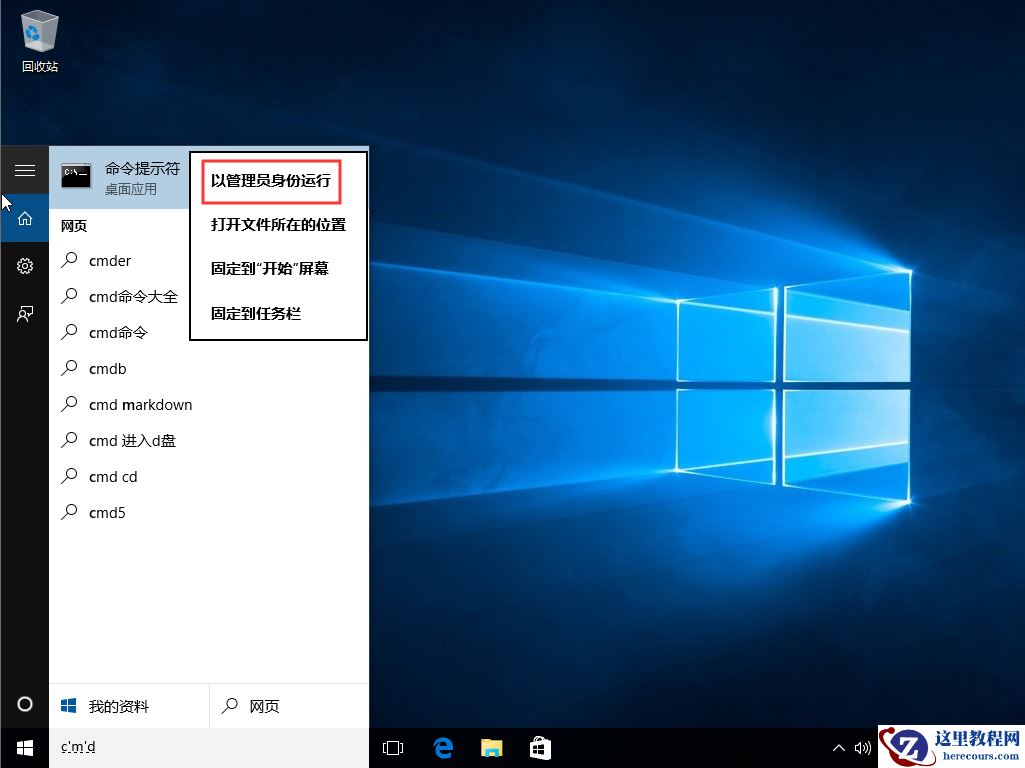
Task: Click the Home icon in Start sidebar
Action: [25, 217]
